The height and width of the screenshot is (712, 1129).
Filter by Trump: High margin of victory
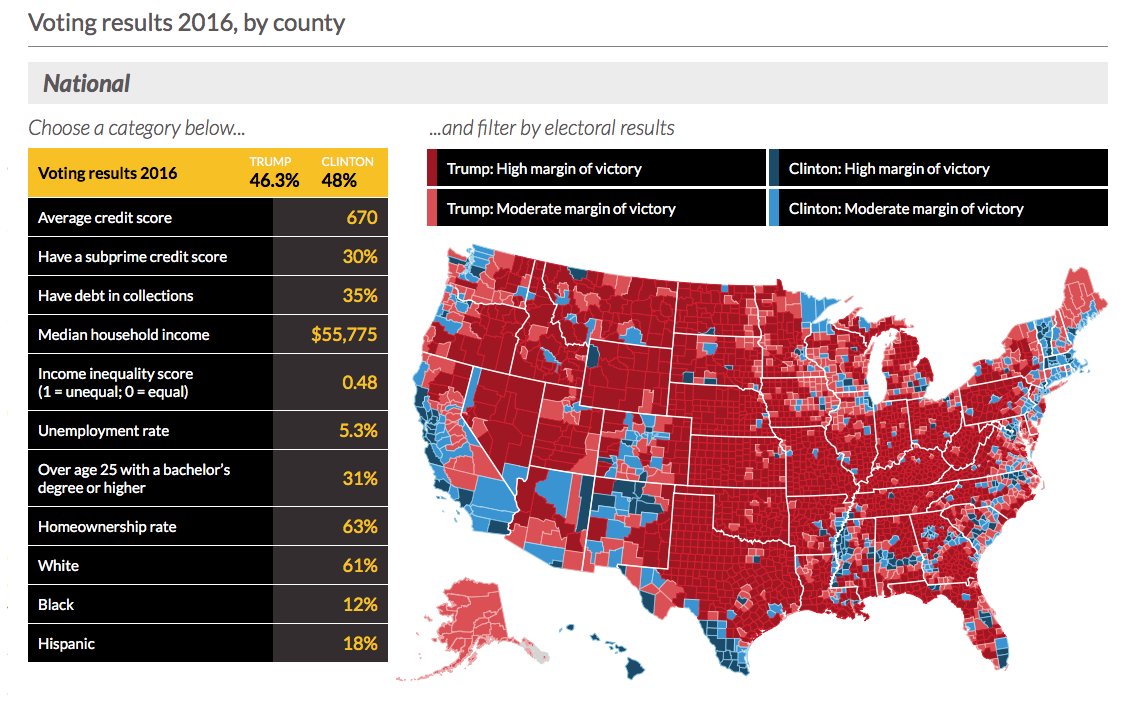[x=596, y=168]
